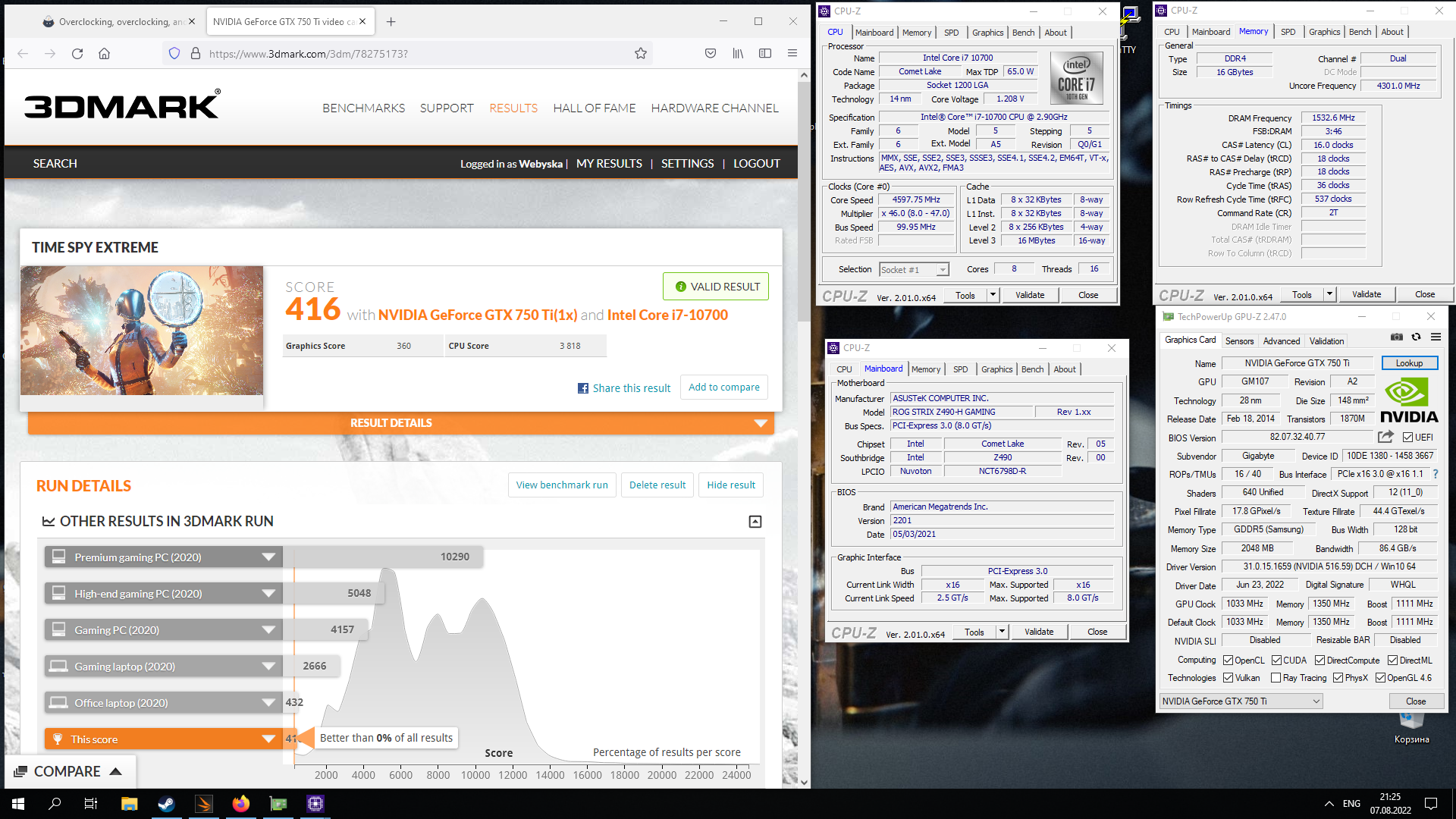Toggle UEFI checkbox in GPU-Z
1456x819 pixels.
pos(1407,438)
